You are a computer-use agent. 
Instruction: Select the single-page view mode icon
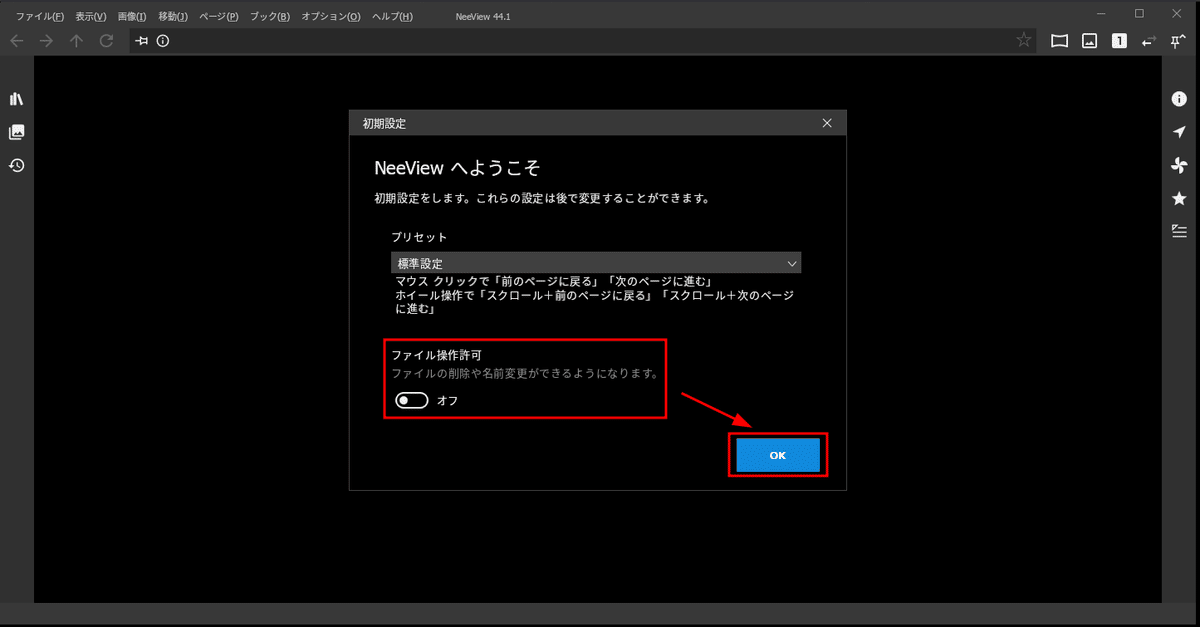point(1117,41)
